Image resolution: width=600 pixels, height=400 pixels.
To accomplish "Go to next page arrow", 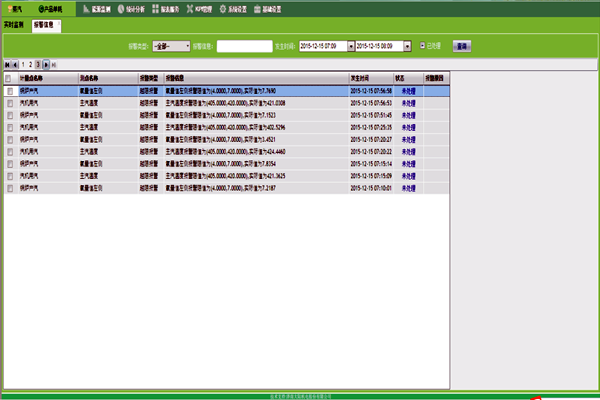I will 45,63.
